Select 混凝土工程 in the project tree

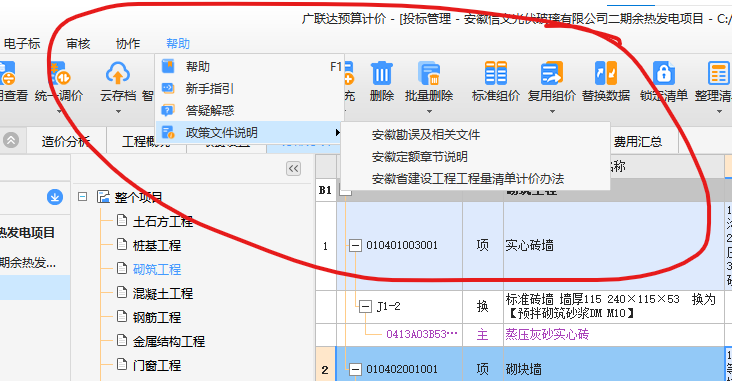tap(162, 294)
